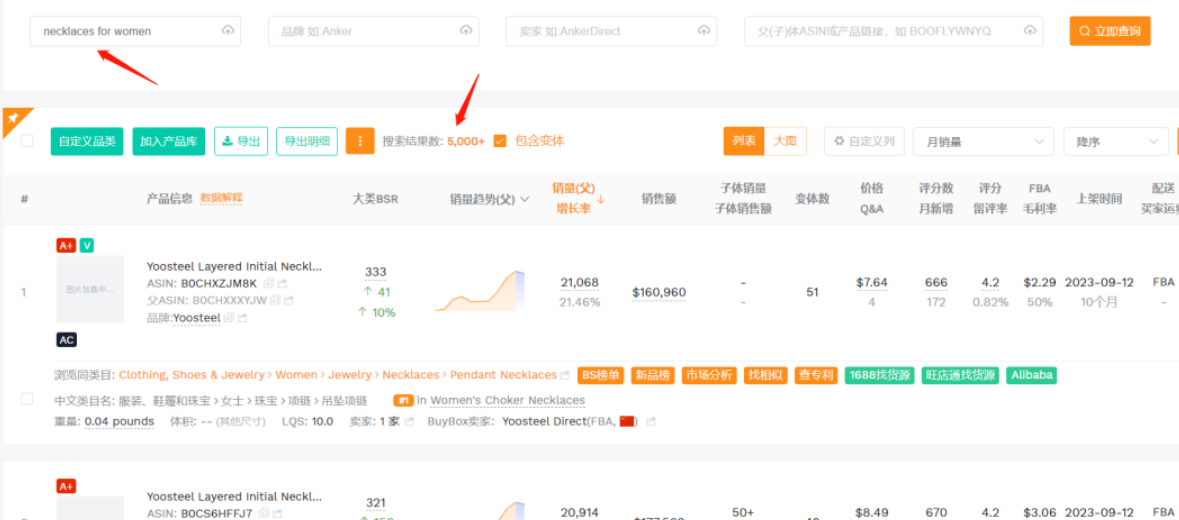Click red A+ badge on second product
Image resolution: width=1179 pixels, height=520 pixels.
[x=66, y=486]
